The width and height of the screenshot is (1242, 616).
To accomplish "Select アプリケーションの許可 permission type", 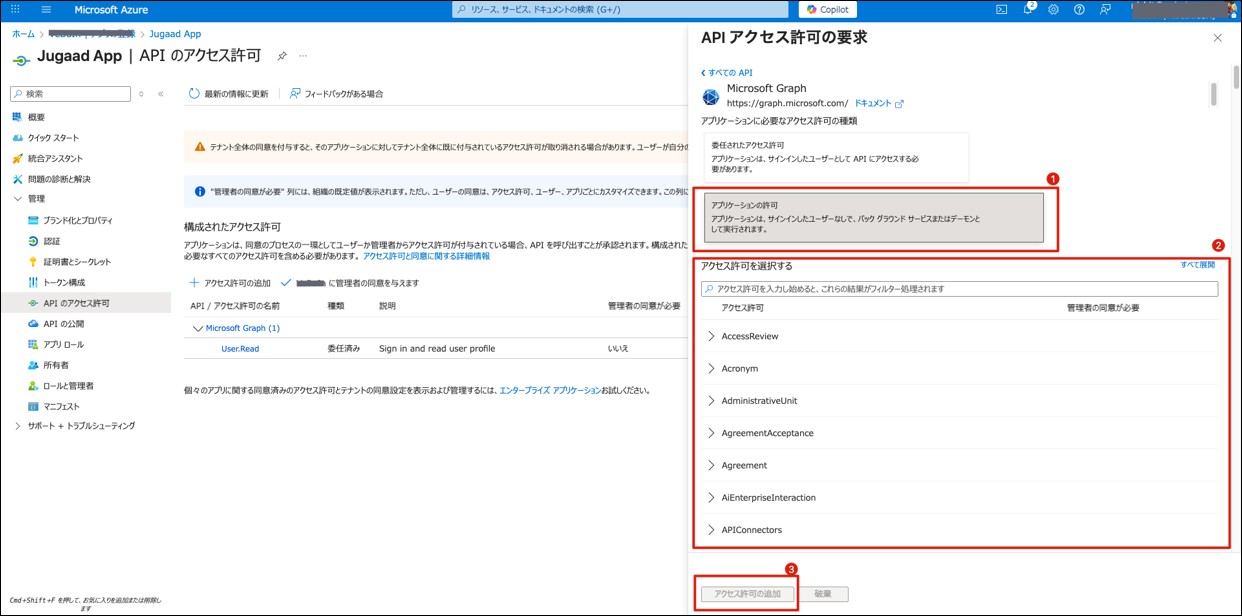I will coord(874,217).
